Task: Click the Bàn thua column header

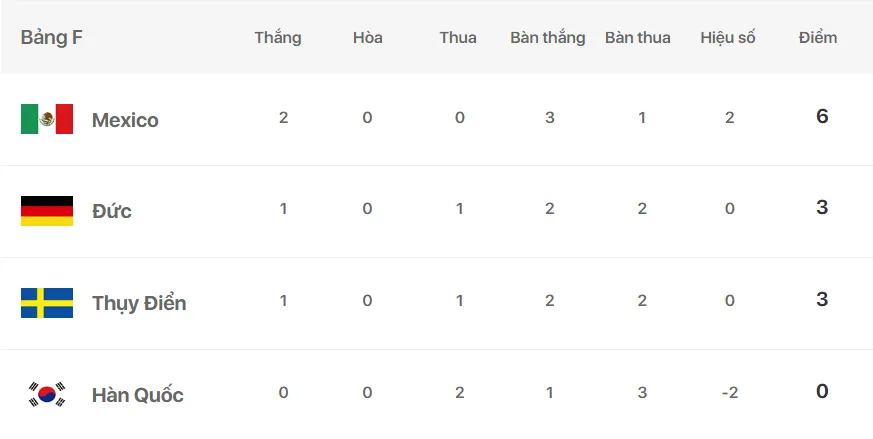Action: click(x=637, y=38)
